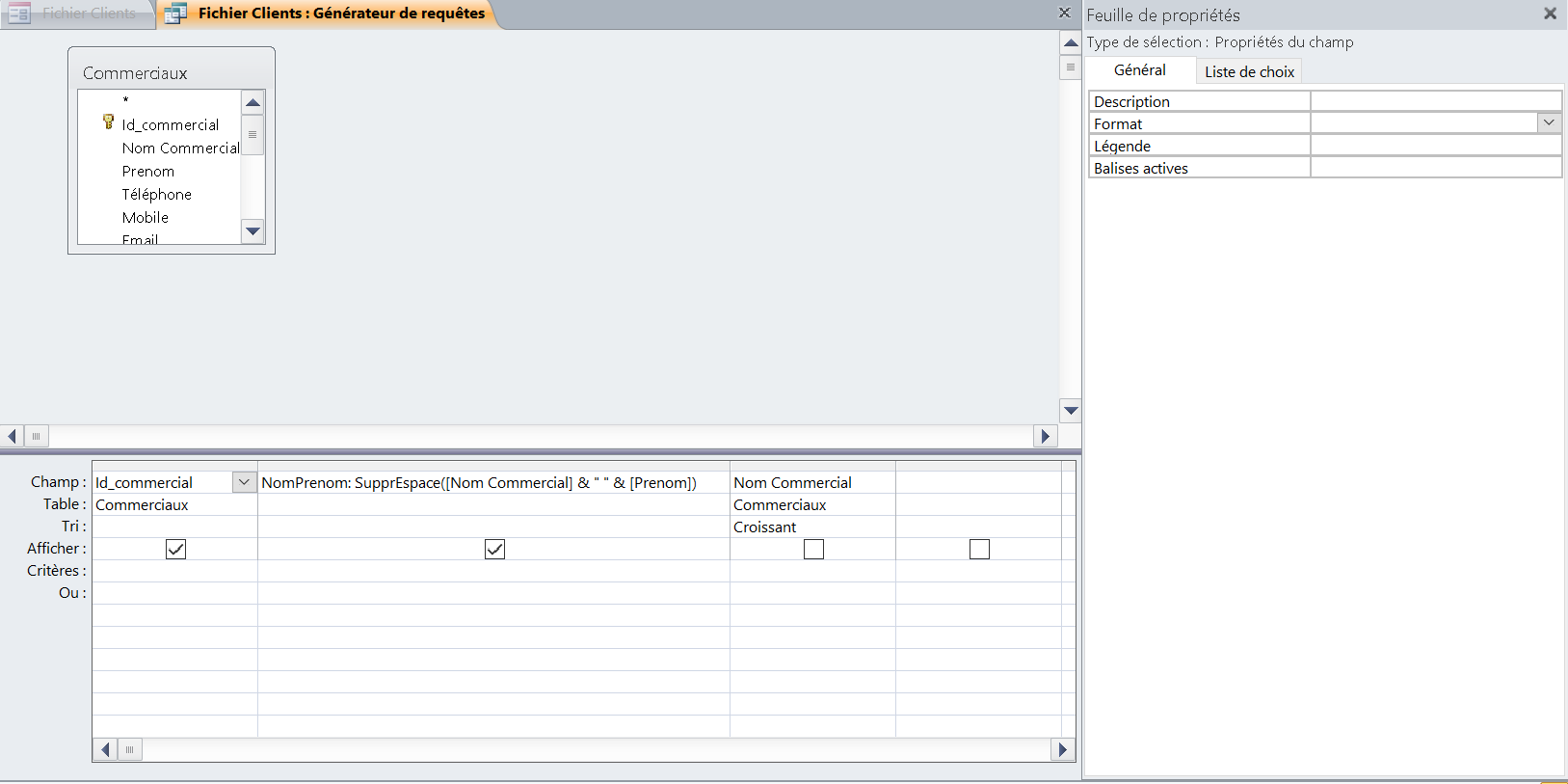1568x784 pixels.
Task: Click the design pane vertical scroll down arrow
Action: coord(1071,410)
